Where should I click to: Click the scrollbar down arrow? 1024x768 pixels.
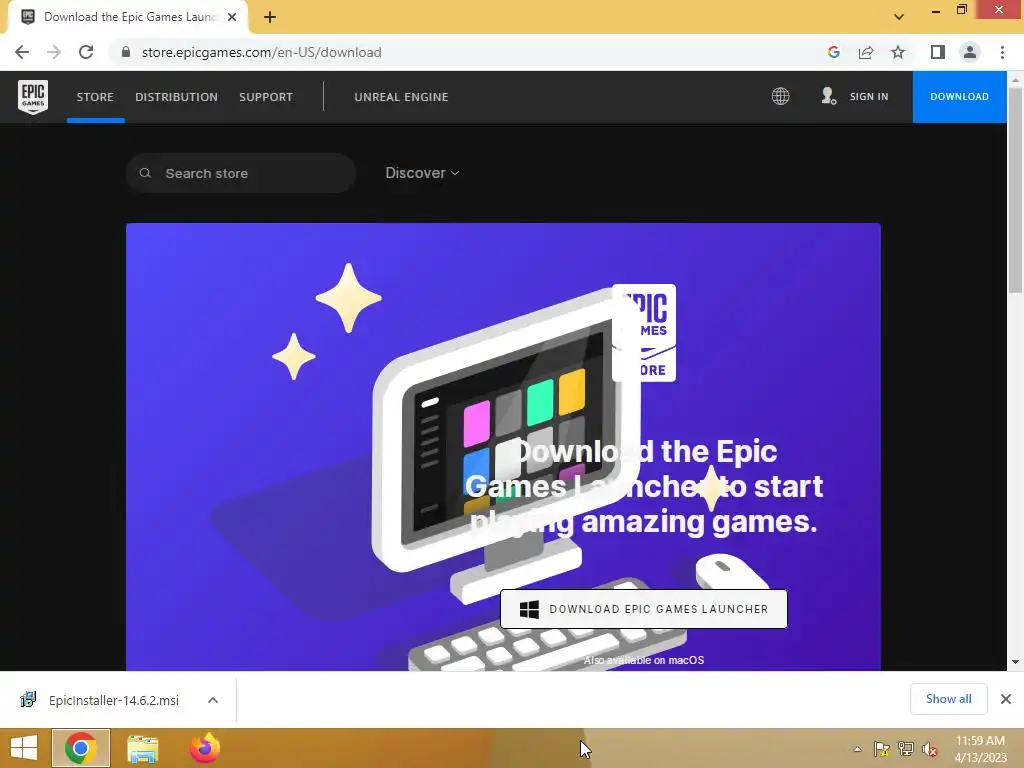click(x=1015, y=662)
